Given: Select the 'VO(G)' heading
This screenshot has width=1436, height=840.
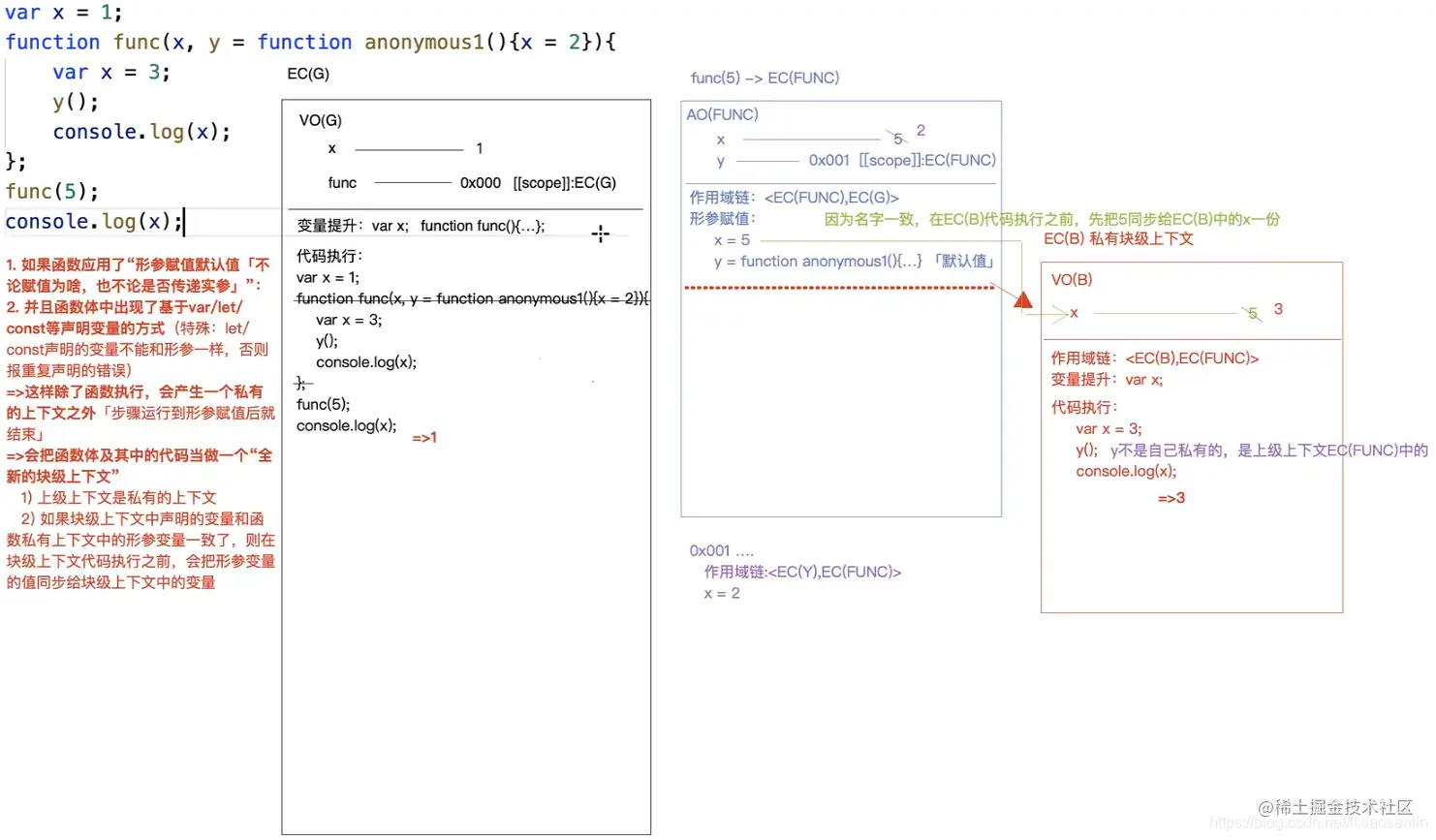Looking at the screenshot, I should pos(320,120).
